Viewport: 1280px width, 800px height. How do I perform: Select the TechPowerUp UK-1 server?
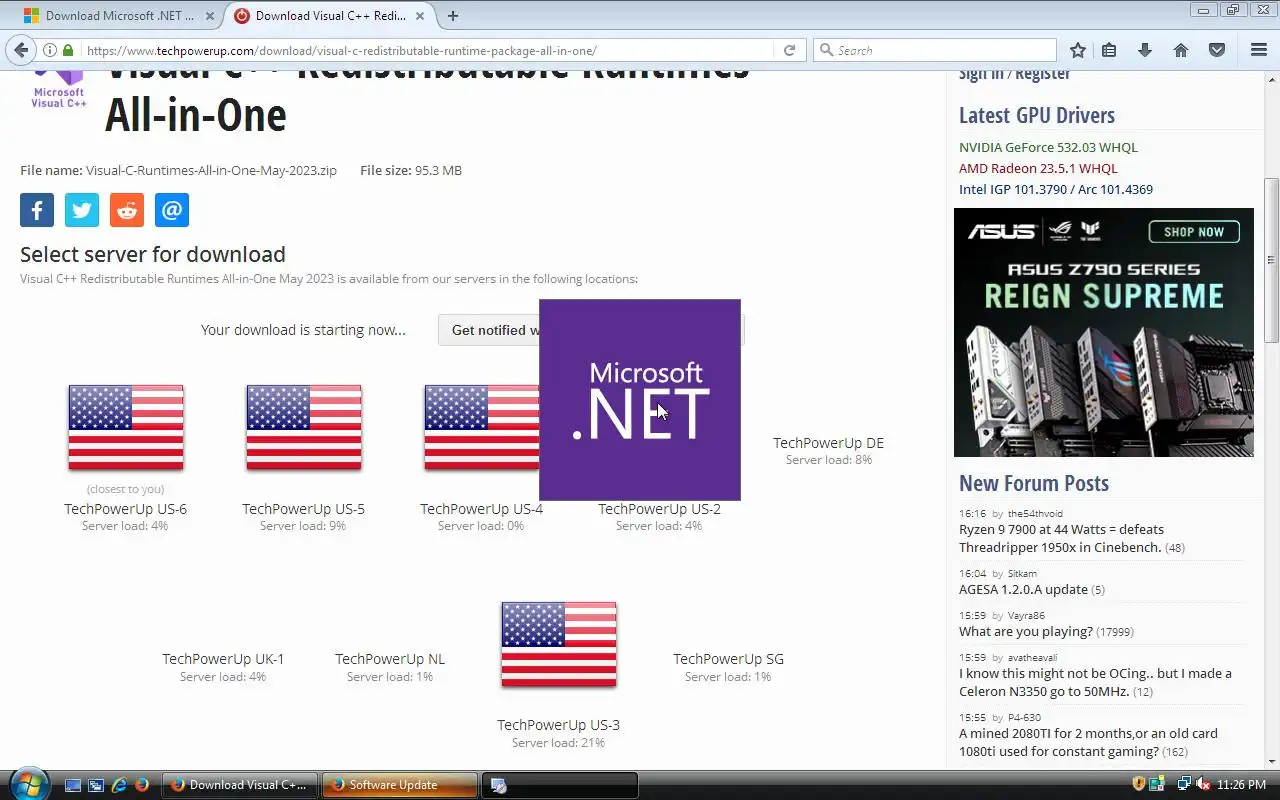223,659
